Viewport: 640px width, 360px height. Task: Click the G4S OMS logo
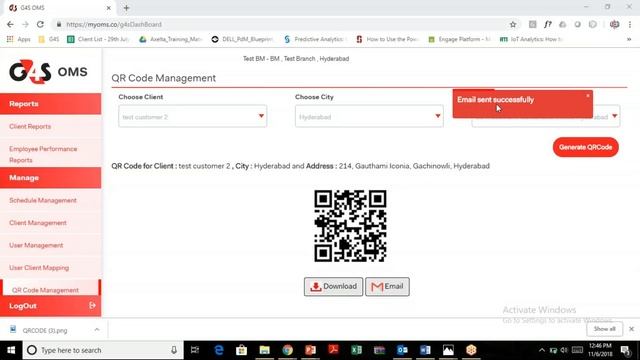point(48,72)
